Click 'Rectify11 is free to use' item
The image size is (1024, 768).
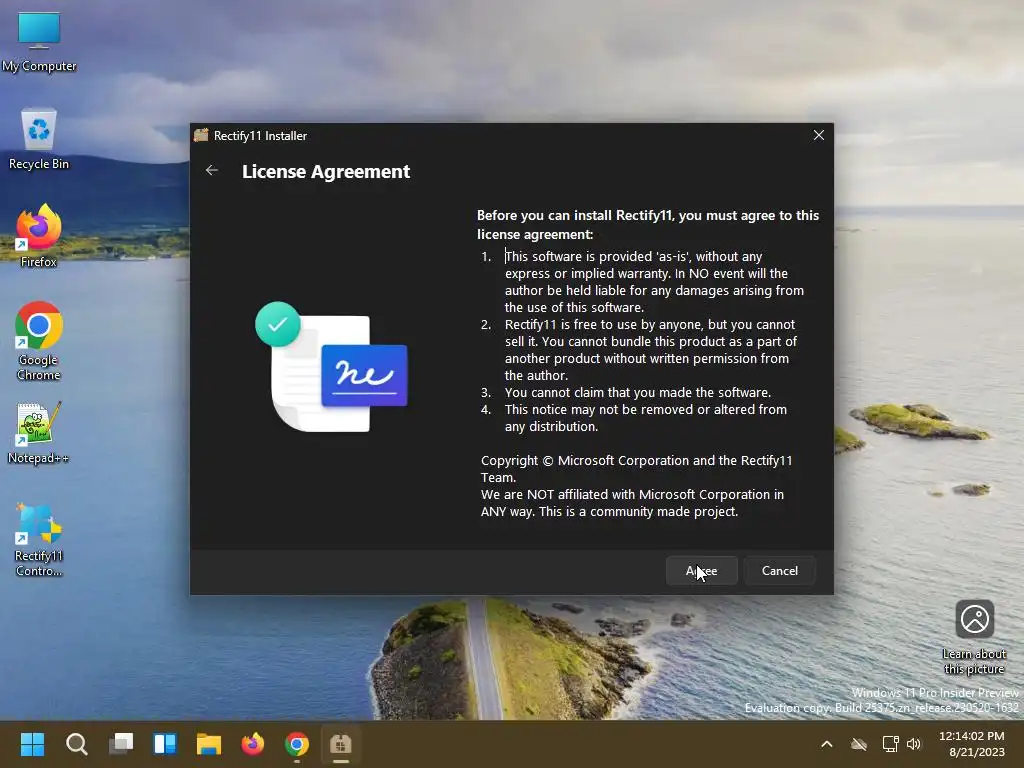[650, 350]
